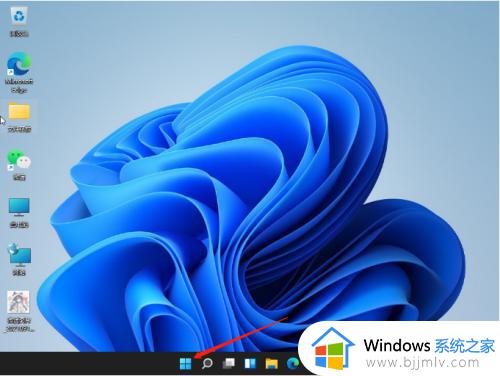Open Microsoft Edge from the taskbar
The image size is (500, 376).
pos(293,363)
